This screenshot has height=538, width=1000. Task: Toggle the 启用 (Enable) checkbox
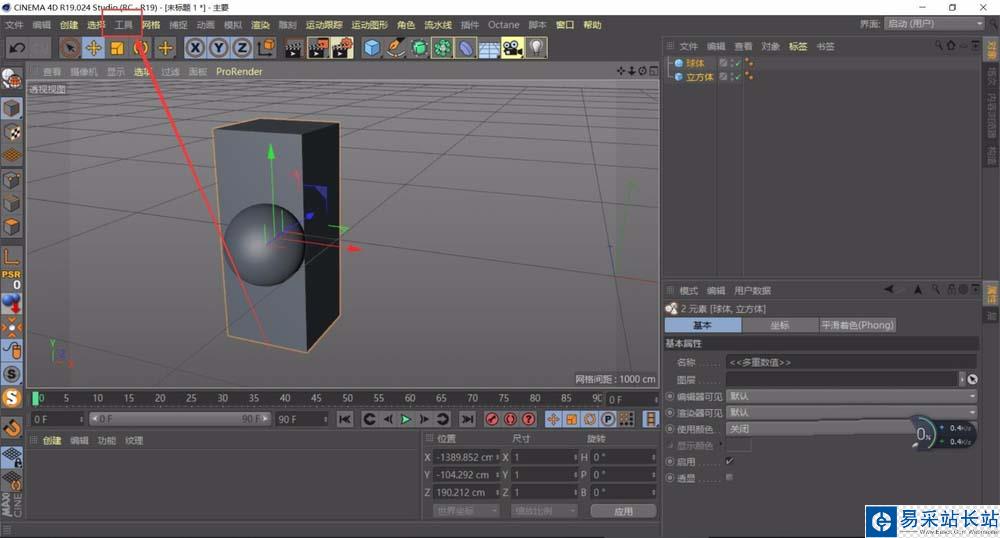click(x=729, y=461)
